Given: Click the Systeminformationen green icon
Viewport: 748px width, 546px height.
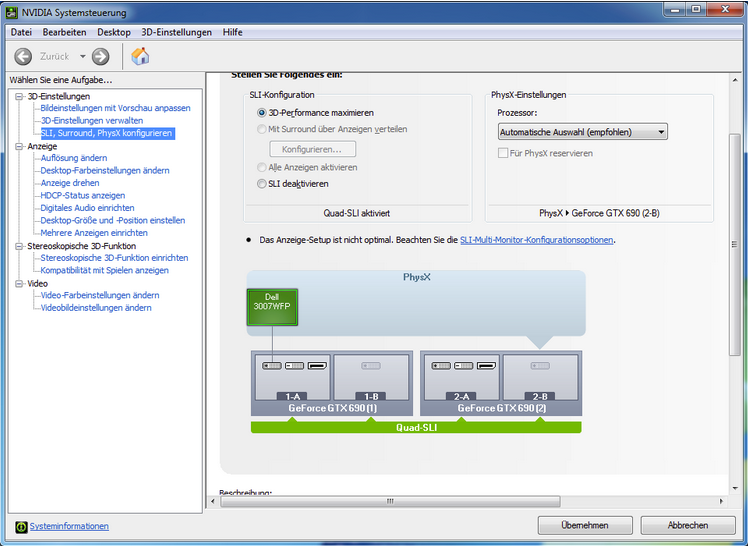Looking at the screenshot, I should pyautogui.click(x=21, y=526).
